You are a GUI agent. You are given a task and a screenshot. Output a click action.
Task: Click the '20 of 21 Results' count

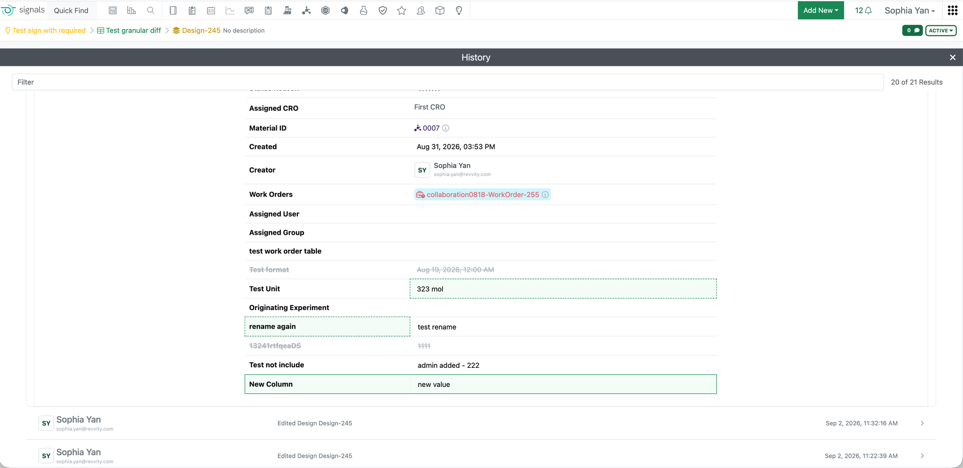[916, 82]
